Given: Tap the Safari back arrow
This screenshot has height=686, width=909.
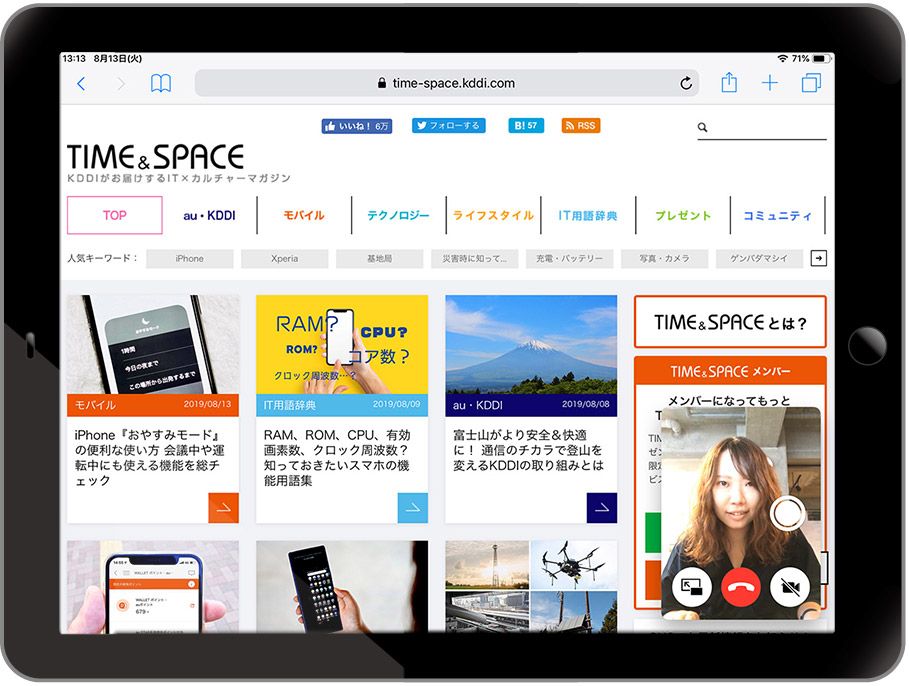Looking at the screenshot, I should (81, 84).
